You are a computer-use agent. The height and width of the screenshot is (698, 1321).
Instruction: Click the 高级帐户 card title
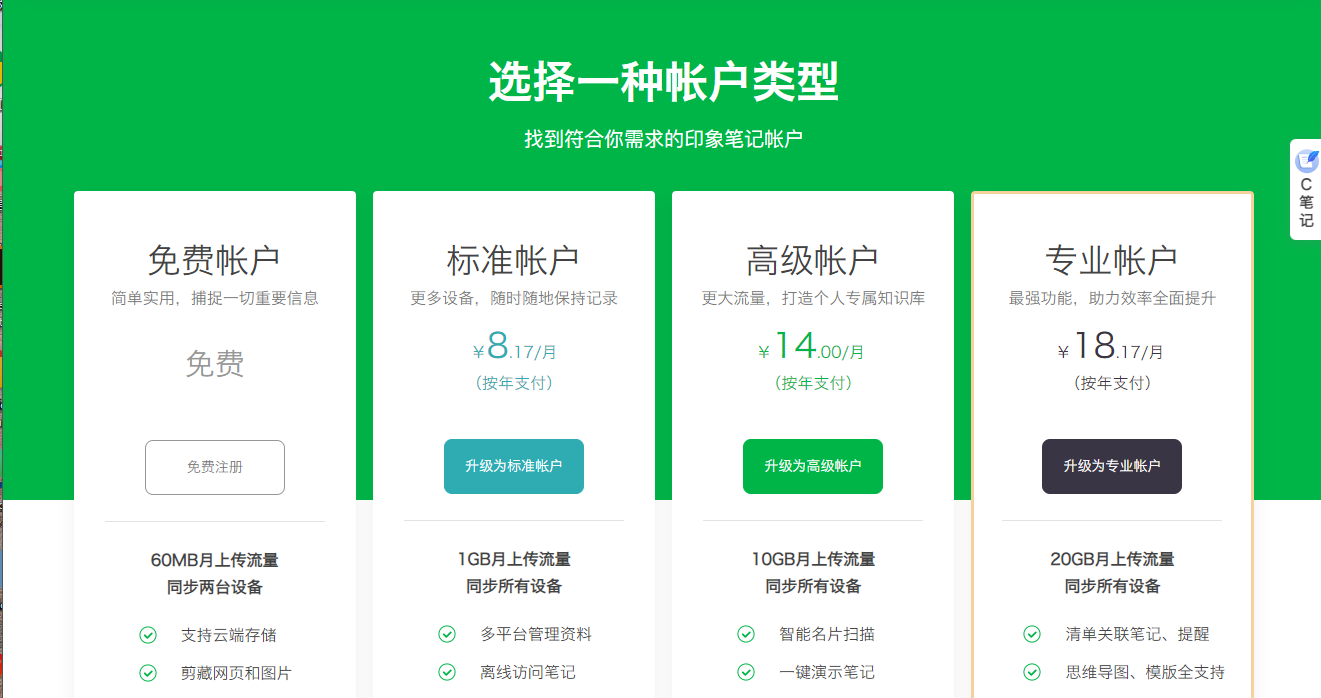coord(812,260)
